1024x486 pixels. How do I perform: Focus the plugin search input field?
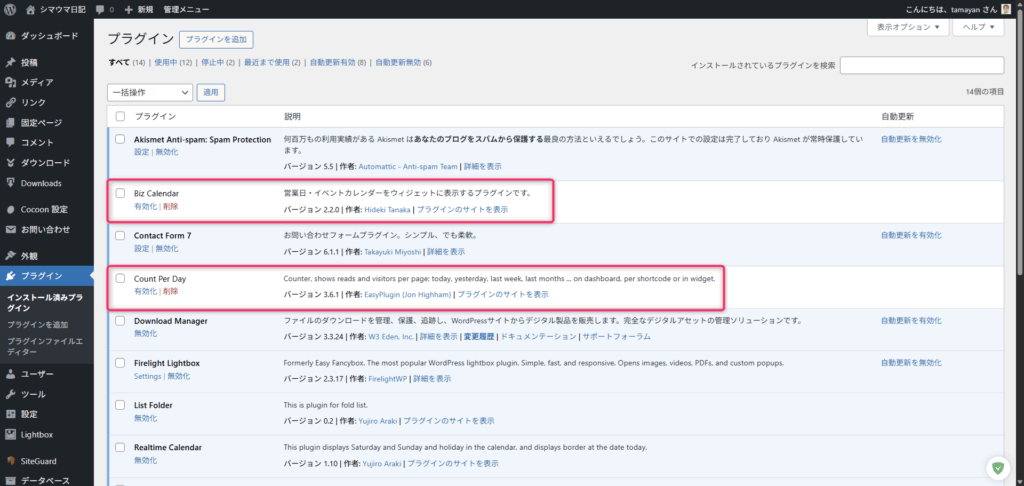tap(921, 65)
